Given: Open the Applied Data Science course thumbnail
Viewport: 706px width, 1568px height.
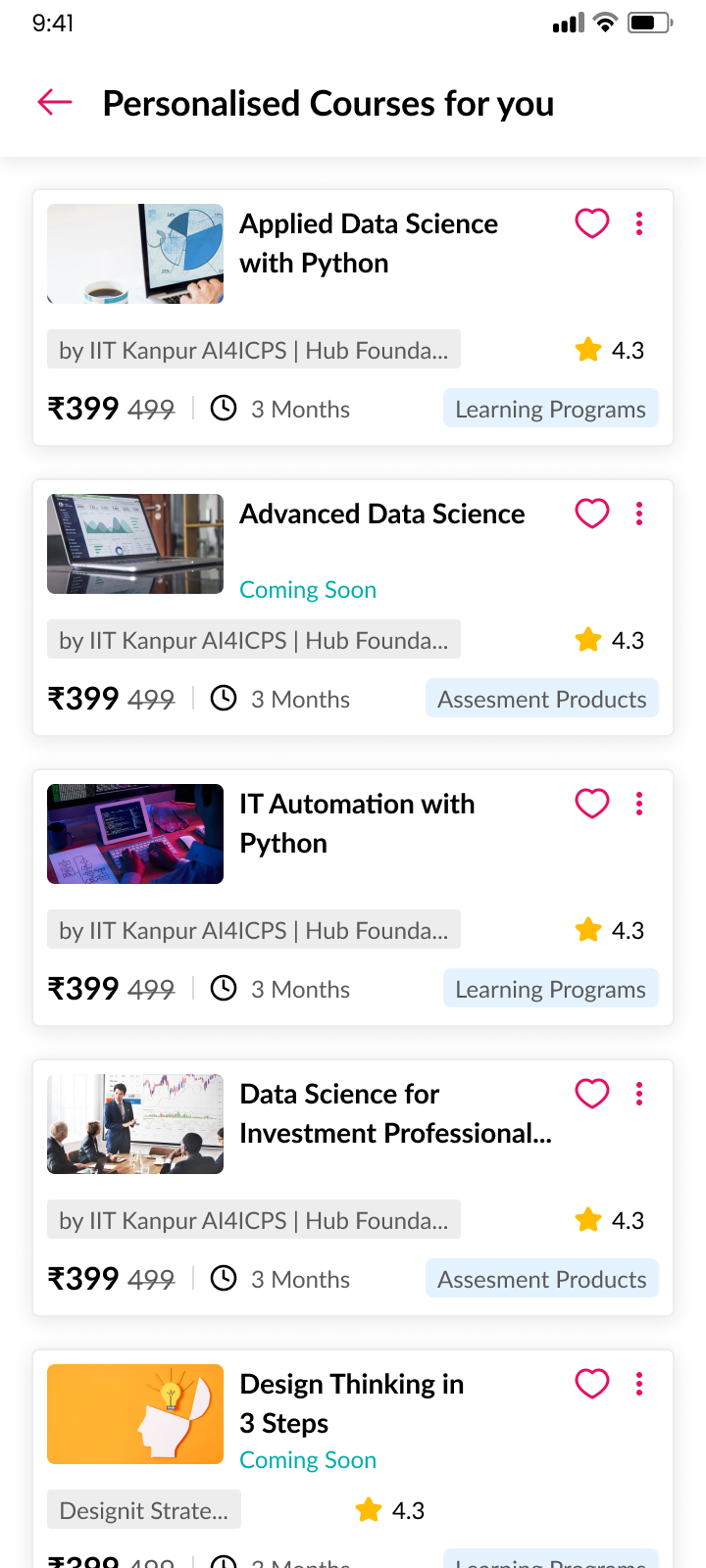Looking at the screenshot, I should (x=135, y=254).
